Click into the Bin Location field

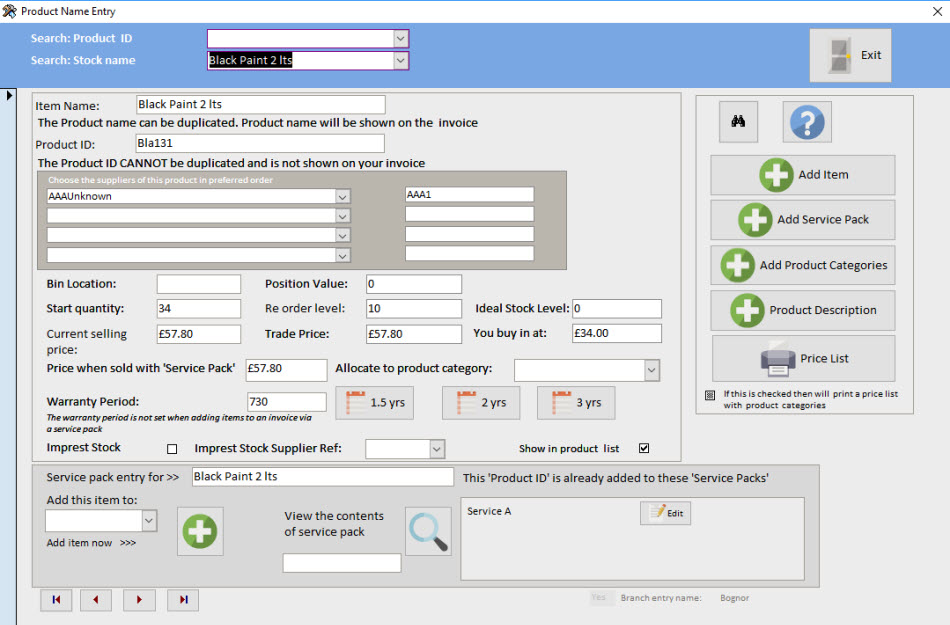198,284
